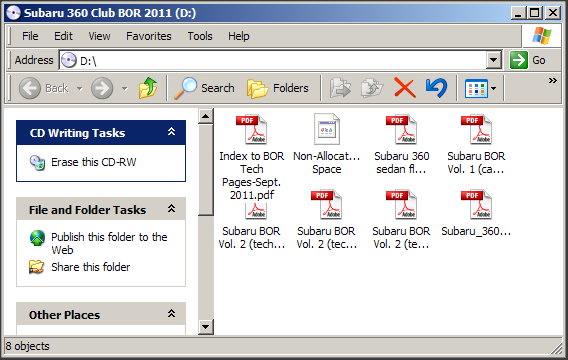Open the Help menu

click(239, 36)
